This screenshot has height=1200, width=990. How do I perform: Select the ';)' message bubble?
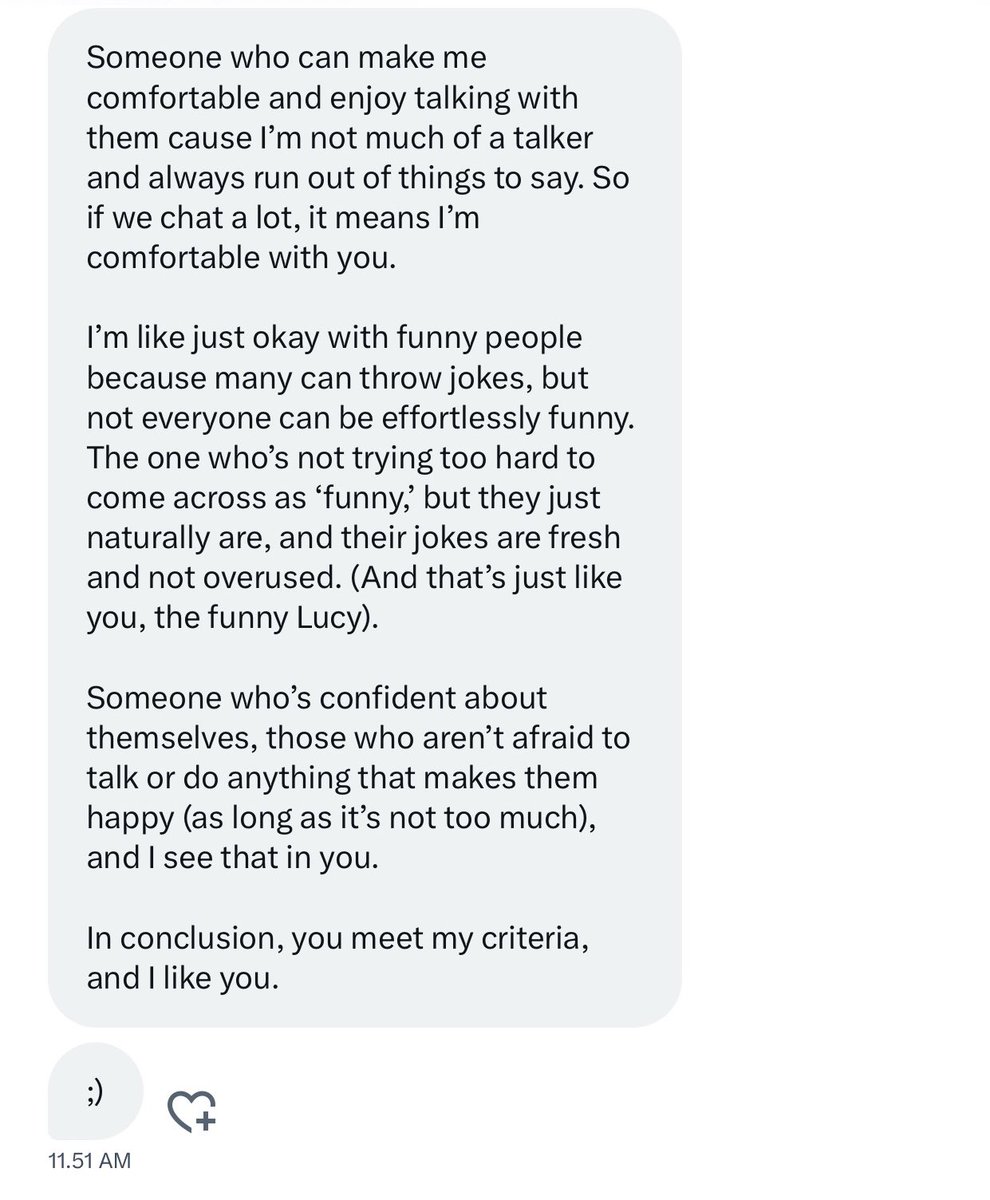(x=96, y=1092)
